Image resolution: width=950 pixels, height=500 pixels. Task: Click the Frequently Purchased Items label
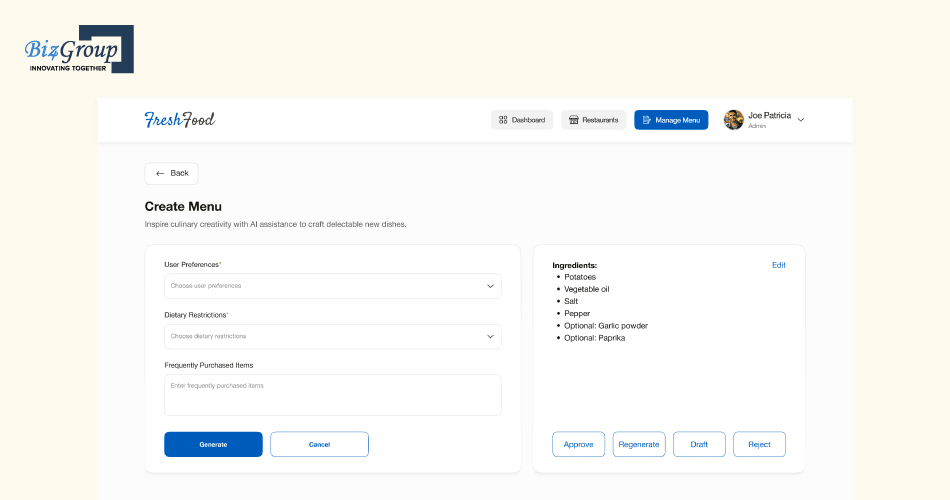tap(208, 365)
